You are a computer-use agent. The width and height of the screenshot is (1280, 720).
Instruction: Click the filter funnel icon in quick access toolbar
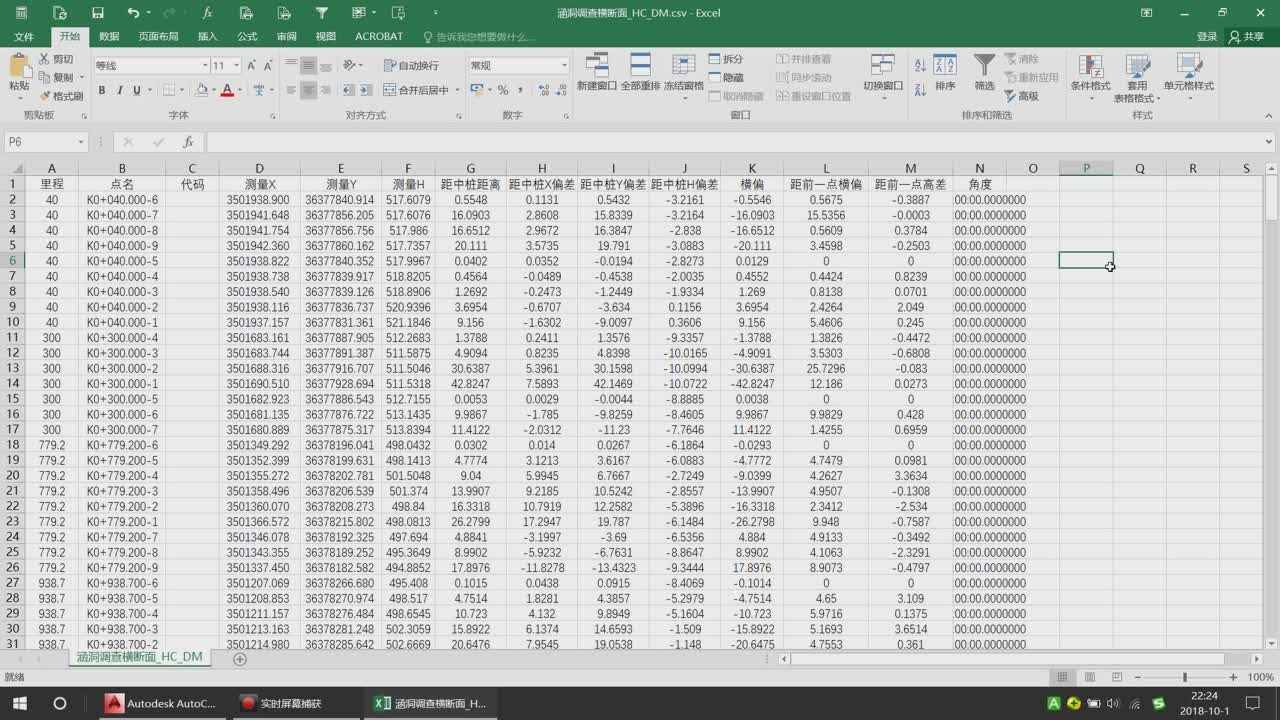tap(321, 13)
